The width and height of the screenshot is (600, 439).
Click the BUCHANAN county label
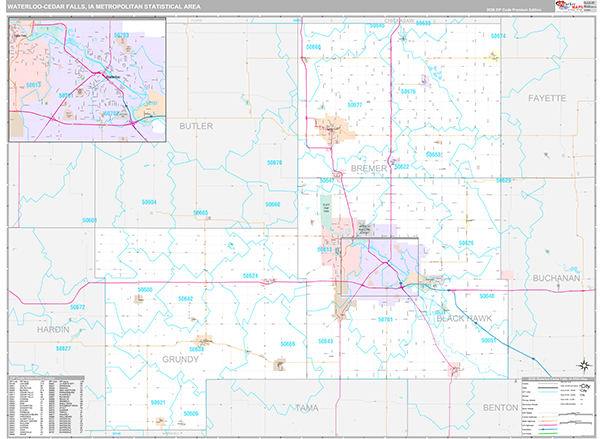pos(555,278)
